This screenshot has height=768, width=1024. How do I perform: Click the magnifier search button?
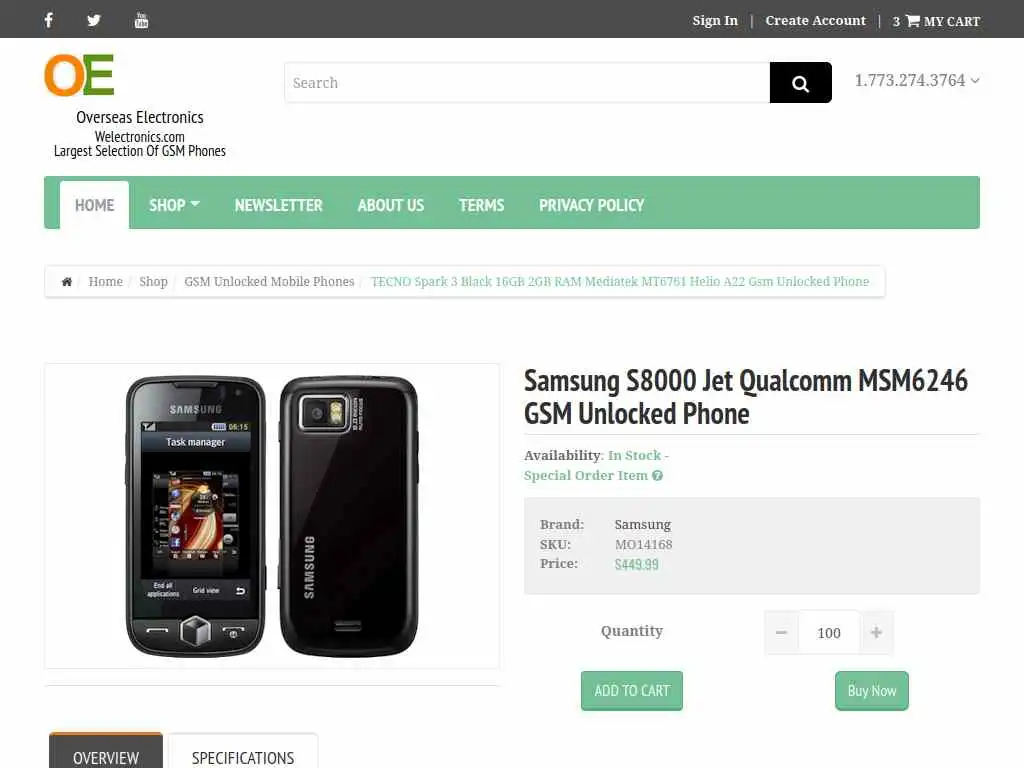click(x=801, y=83)
